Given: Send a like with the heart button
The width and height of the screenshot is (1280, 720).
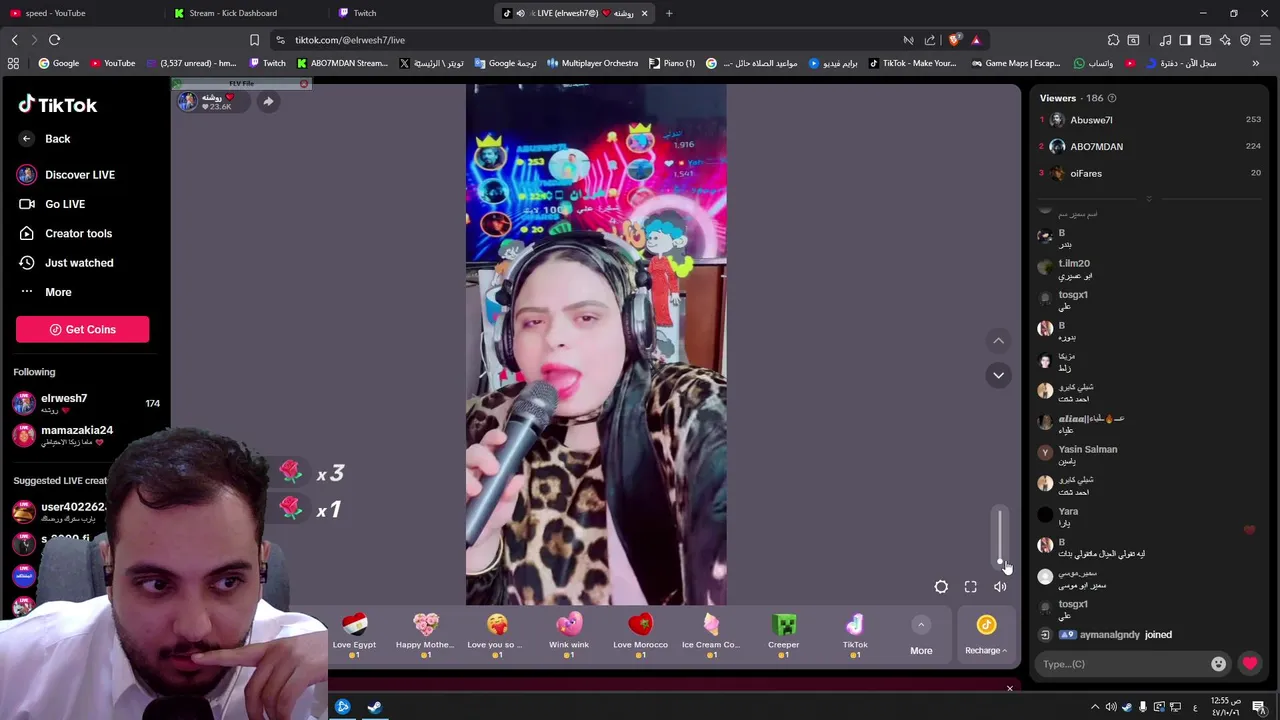Looking at the screenshot, I should coord(1249,664).
